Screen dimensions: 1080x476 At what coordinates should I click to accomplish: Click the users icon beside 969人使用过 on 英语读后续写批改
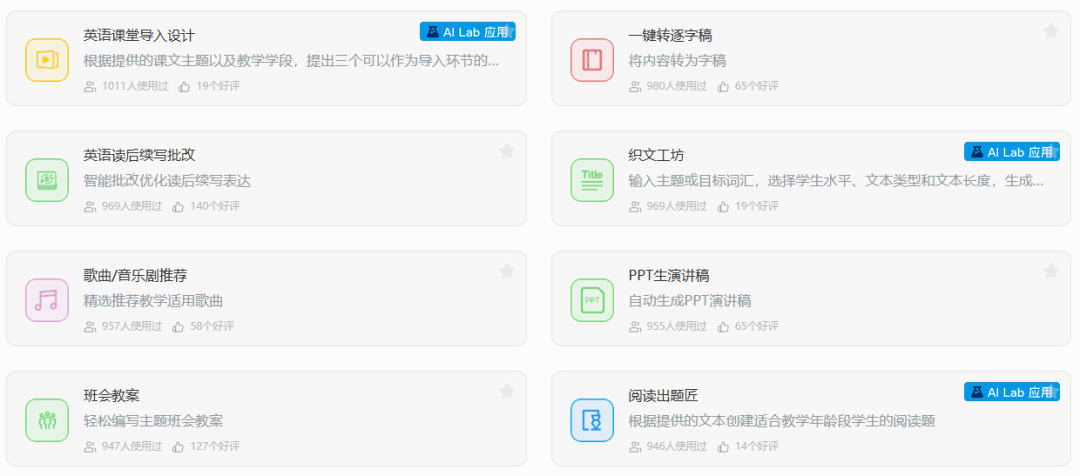(x=90, y=206)
